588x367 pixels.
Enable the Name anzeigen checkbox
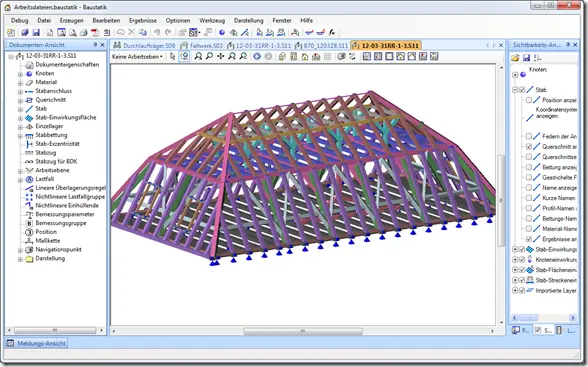(x=529, y=188)
